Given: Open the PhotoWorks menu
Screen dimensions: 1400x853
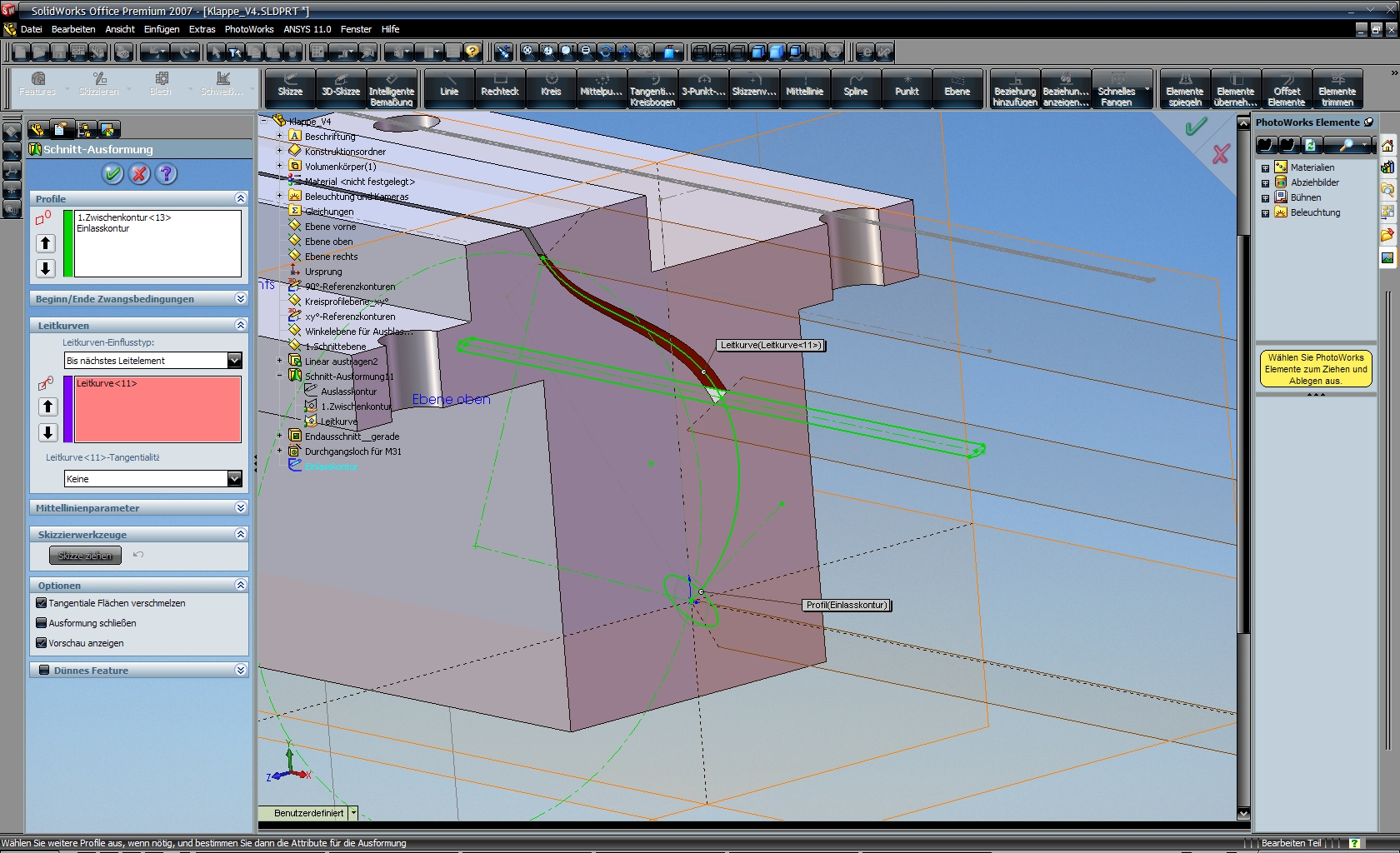Looking at the screenshot, I should (249, 29).
